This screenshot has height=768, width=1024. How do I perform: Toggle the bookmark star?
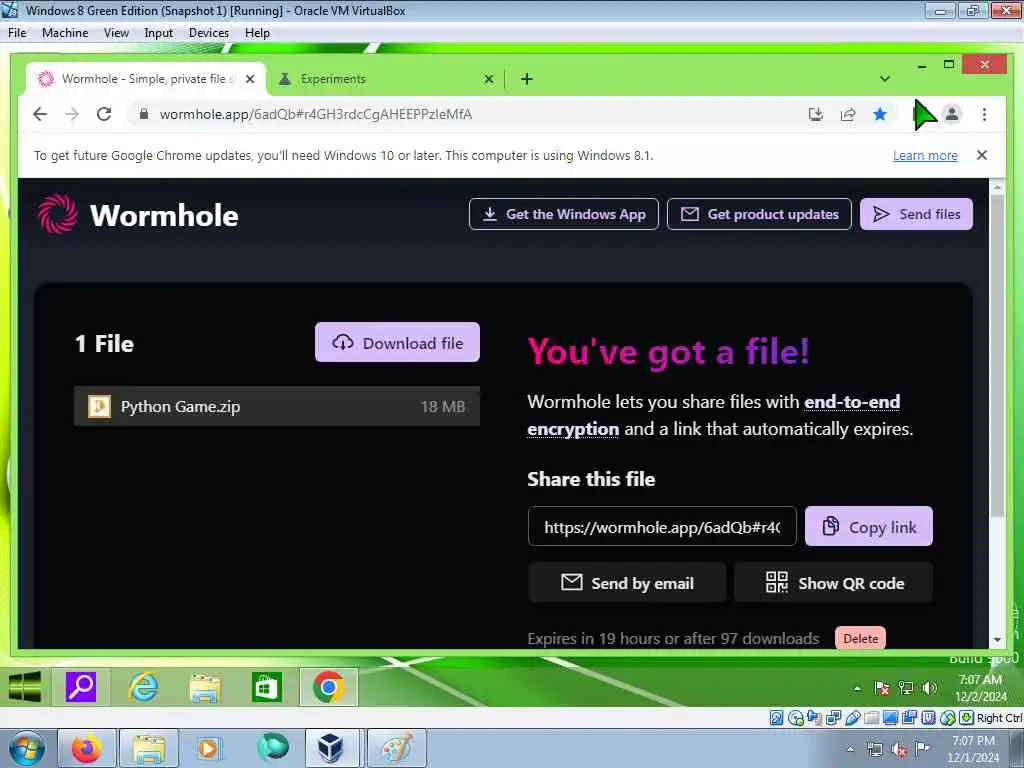880,115
